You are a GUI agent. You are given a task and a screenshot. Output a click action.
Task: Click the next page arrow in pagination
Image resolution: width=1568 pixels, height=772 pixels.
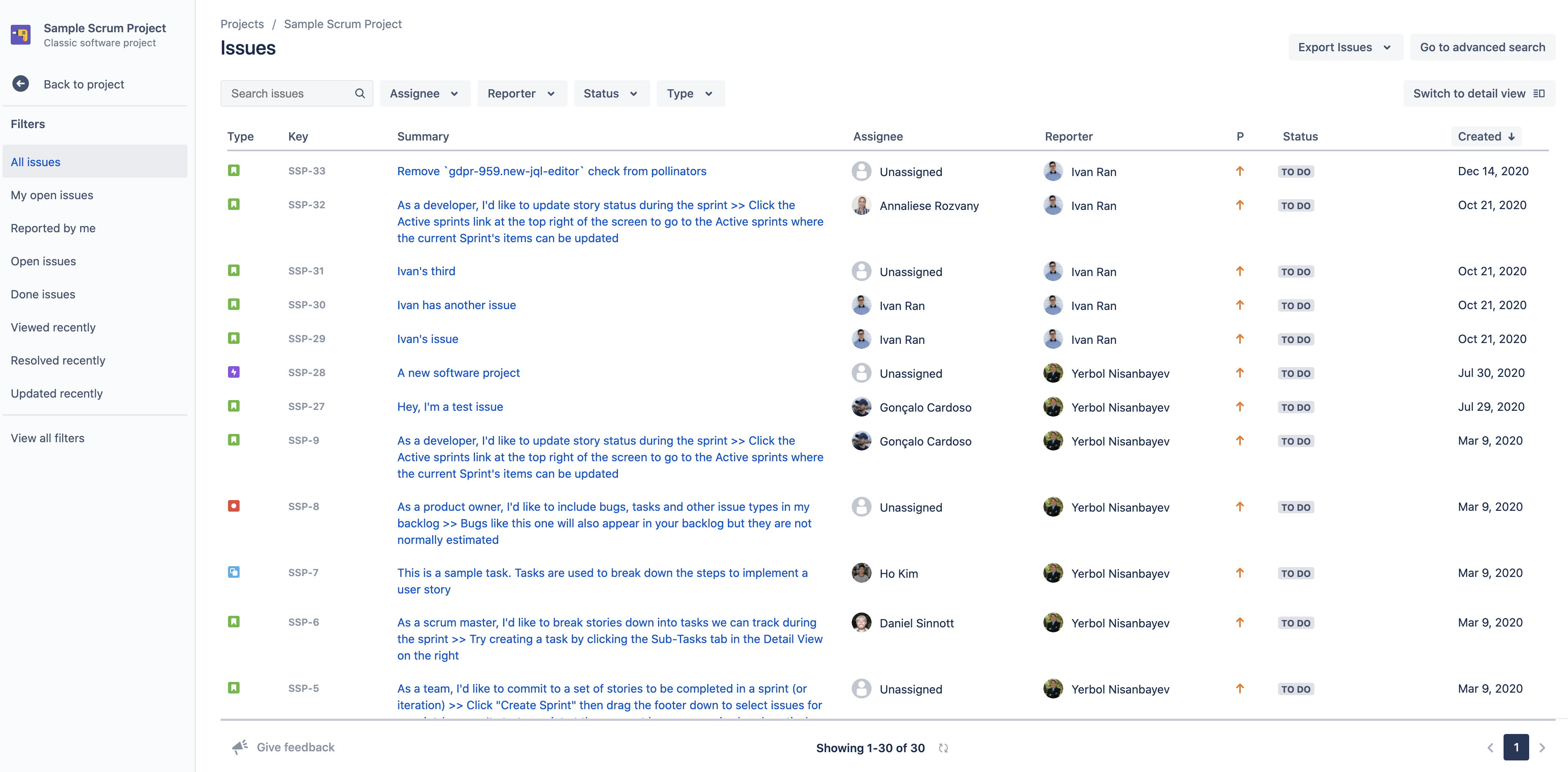tap(1542, 748)
